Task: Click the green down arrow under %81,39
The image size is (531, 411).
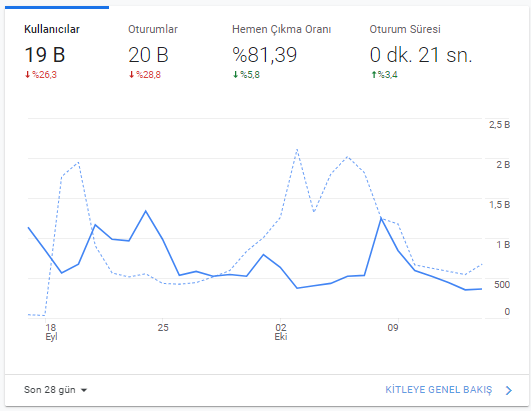Action: click(235, 74)
